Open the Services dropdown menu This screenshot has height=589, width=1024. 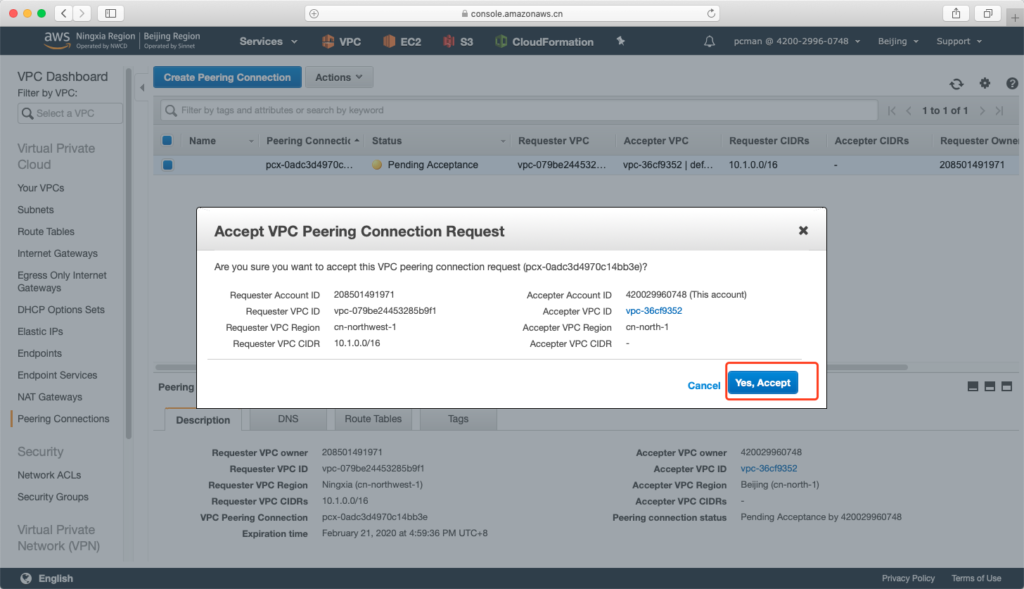(x=268, y=42)
